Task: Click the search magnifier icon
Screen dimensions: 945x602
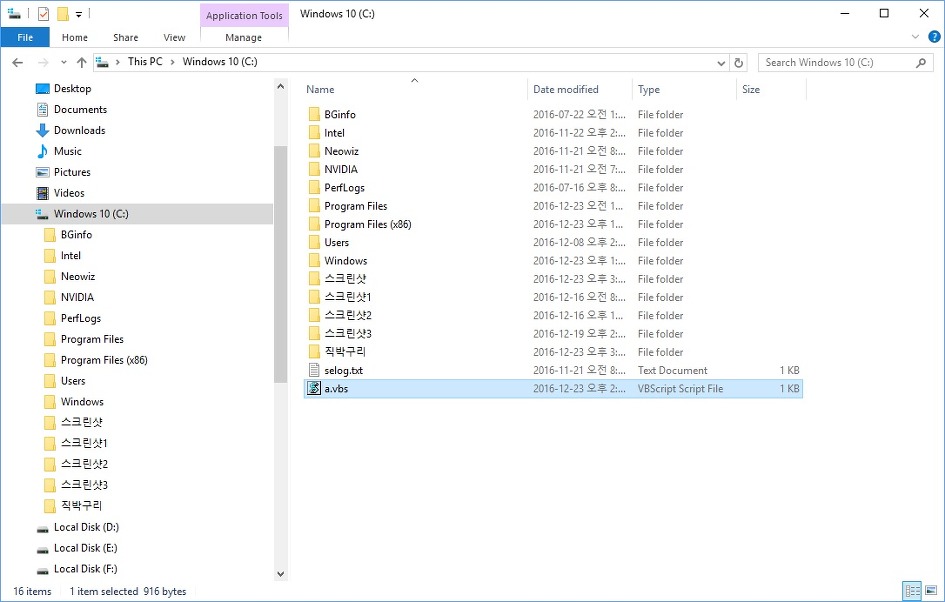Action: point(920,63)
